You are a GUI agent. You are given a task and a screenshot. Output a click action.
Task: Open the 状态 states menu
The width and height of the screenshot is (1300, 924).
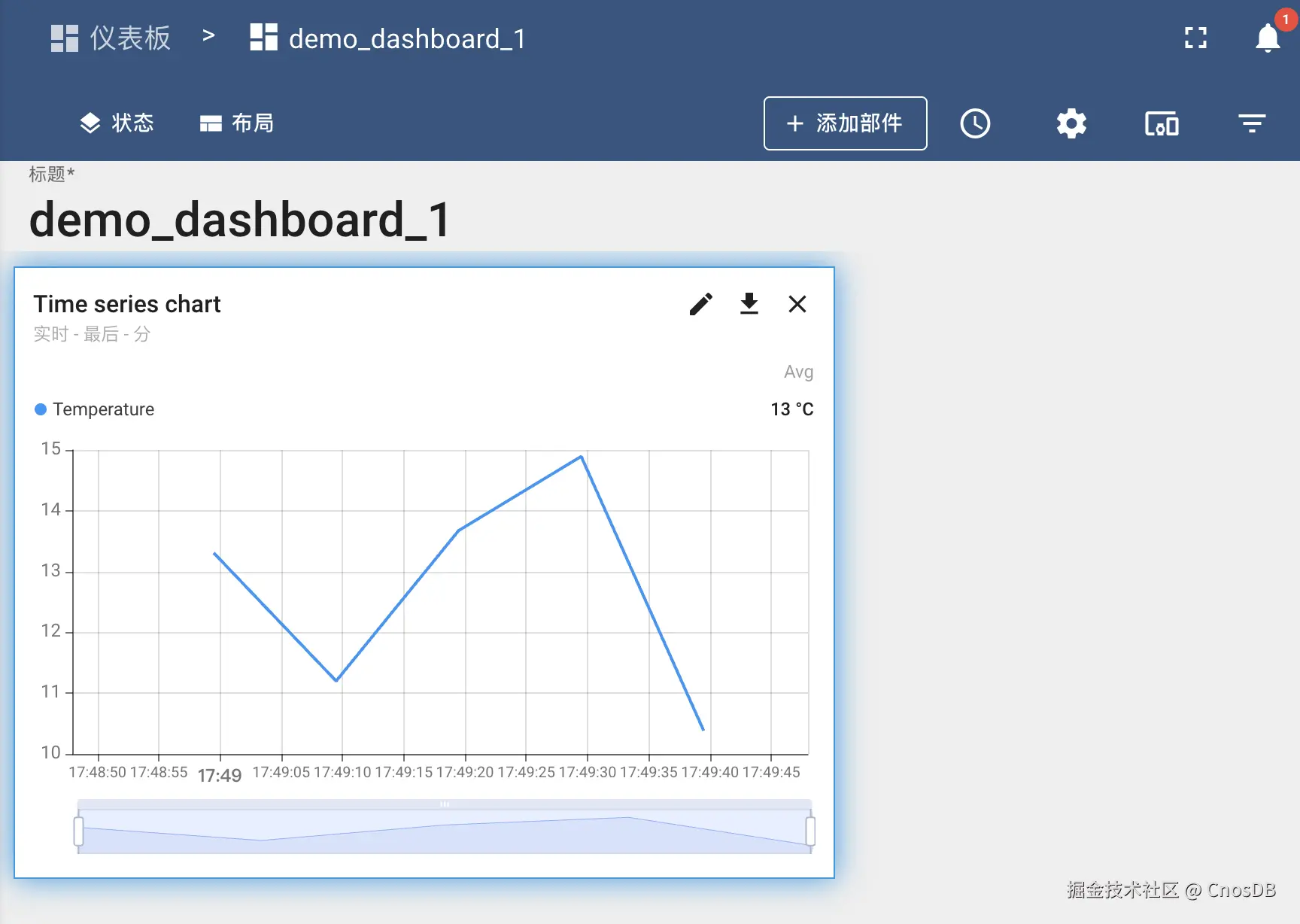click(x=117, y=123)
